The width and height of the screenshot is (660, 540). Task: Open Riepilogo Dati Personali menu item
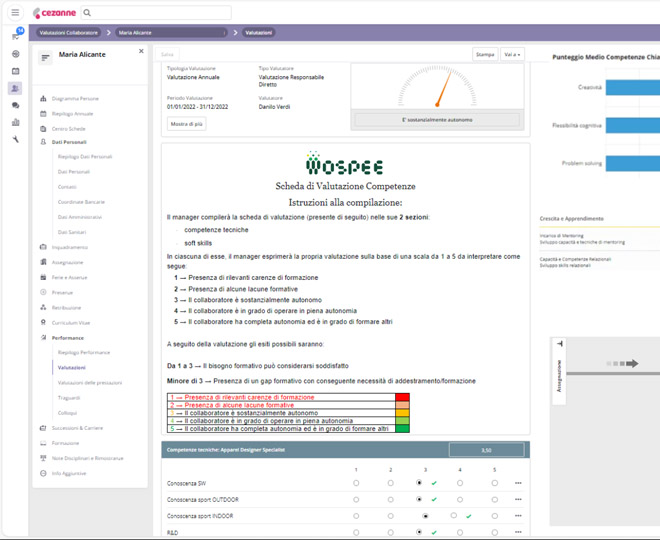point(85,157)
